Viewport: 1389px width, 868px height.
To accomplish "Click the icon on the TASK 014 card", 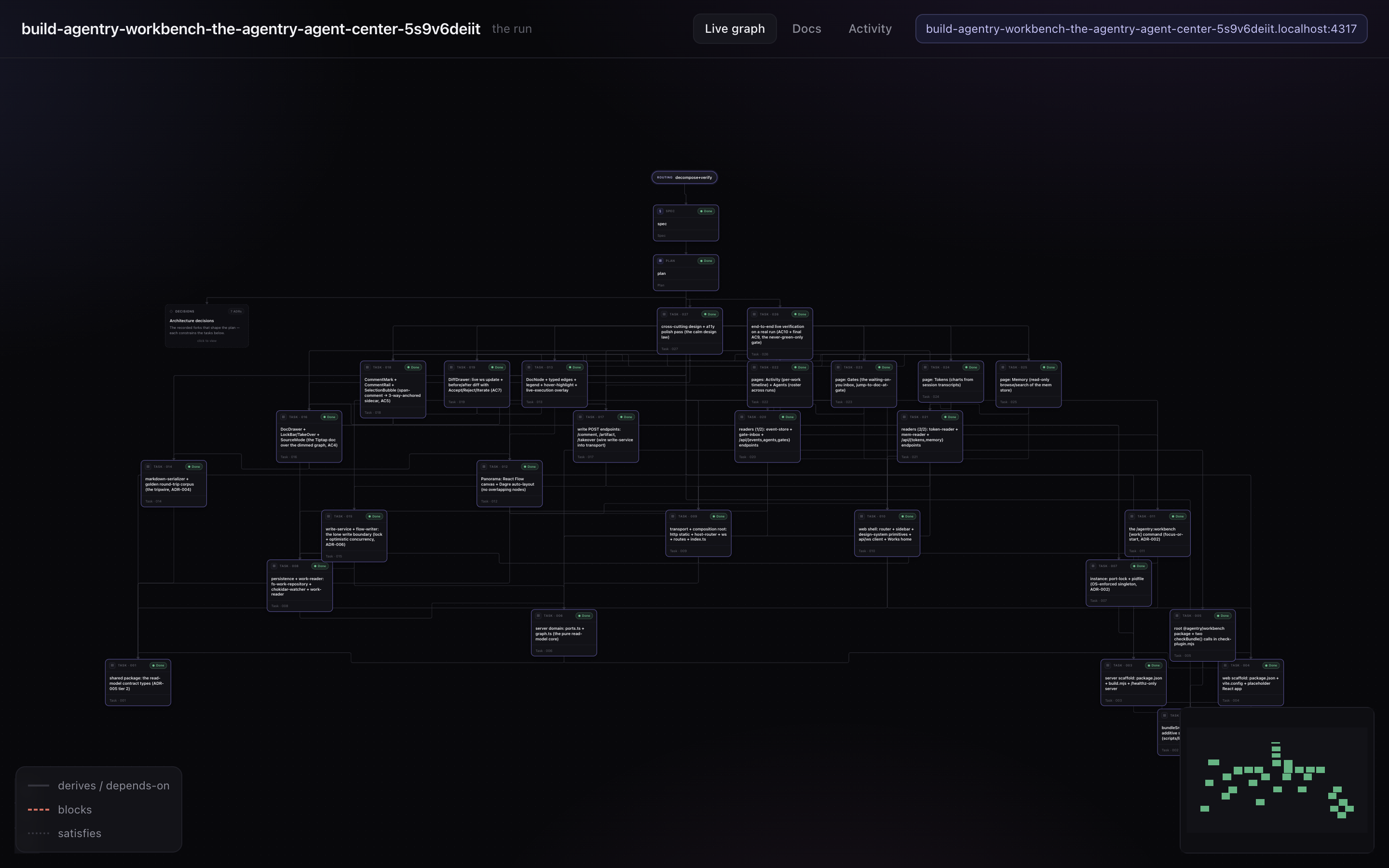I will point(148,466).
